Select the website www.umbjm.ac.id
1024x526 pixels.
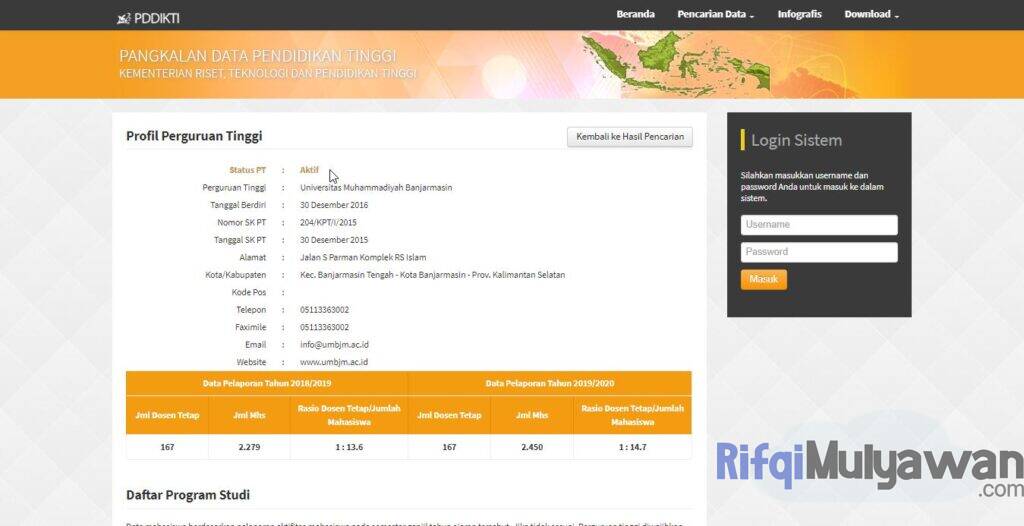click(x=334, y=362)
